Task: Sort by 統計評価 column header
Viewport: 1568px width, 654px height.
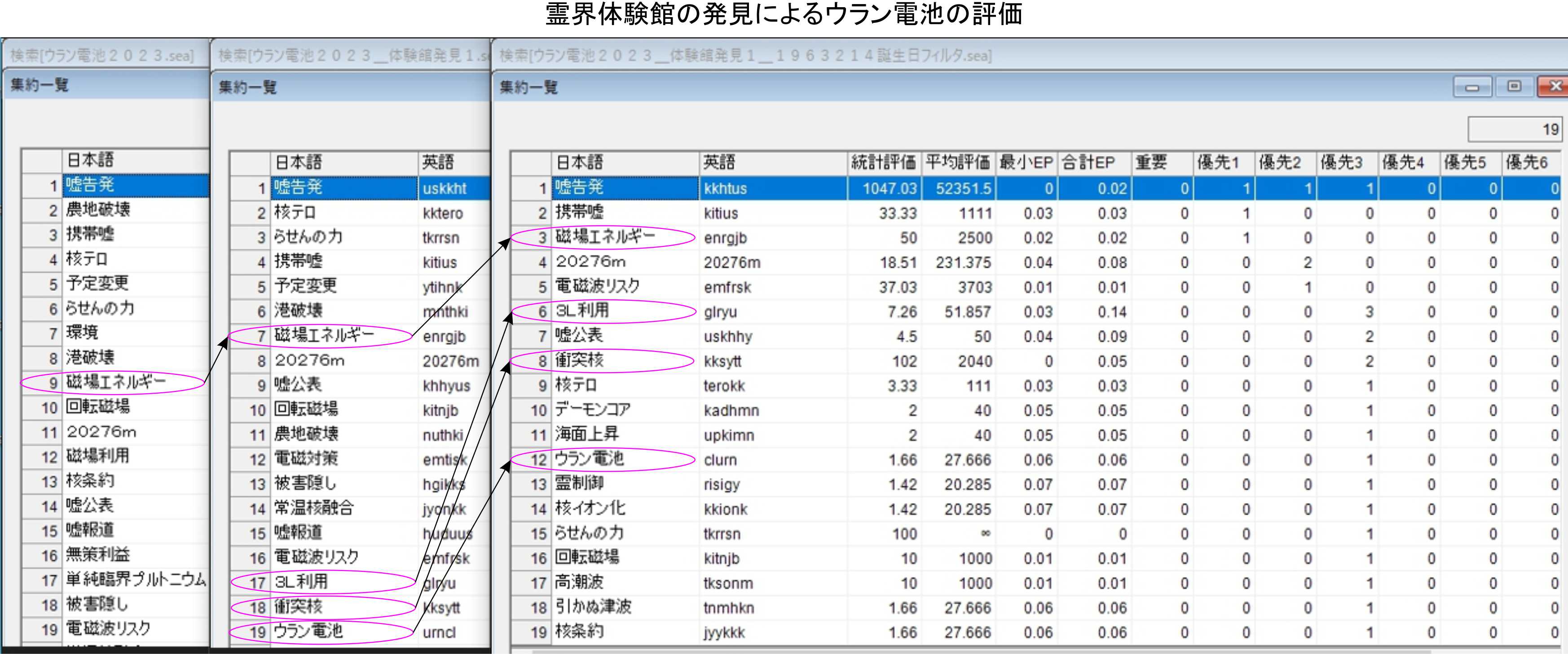Action: [x=884, y=162]
